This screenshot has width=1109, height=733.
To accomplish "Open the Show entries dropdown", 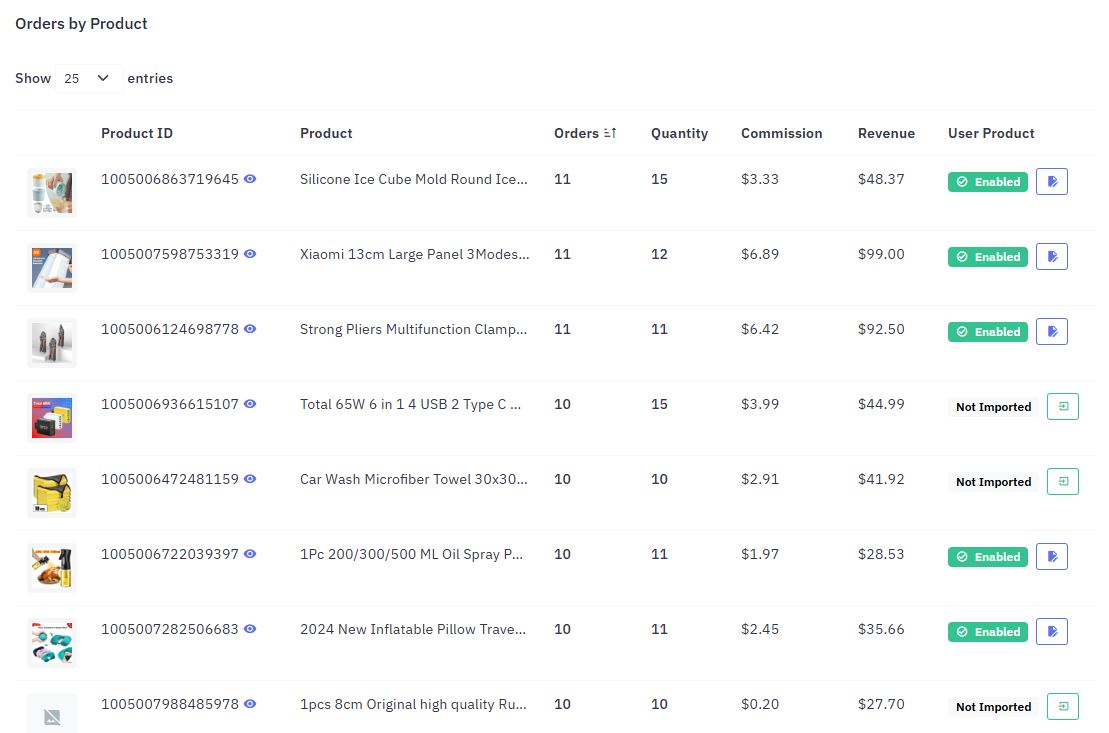I will click(88, 79).
